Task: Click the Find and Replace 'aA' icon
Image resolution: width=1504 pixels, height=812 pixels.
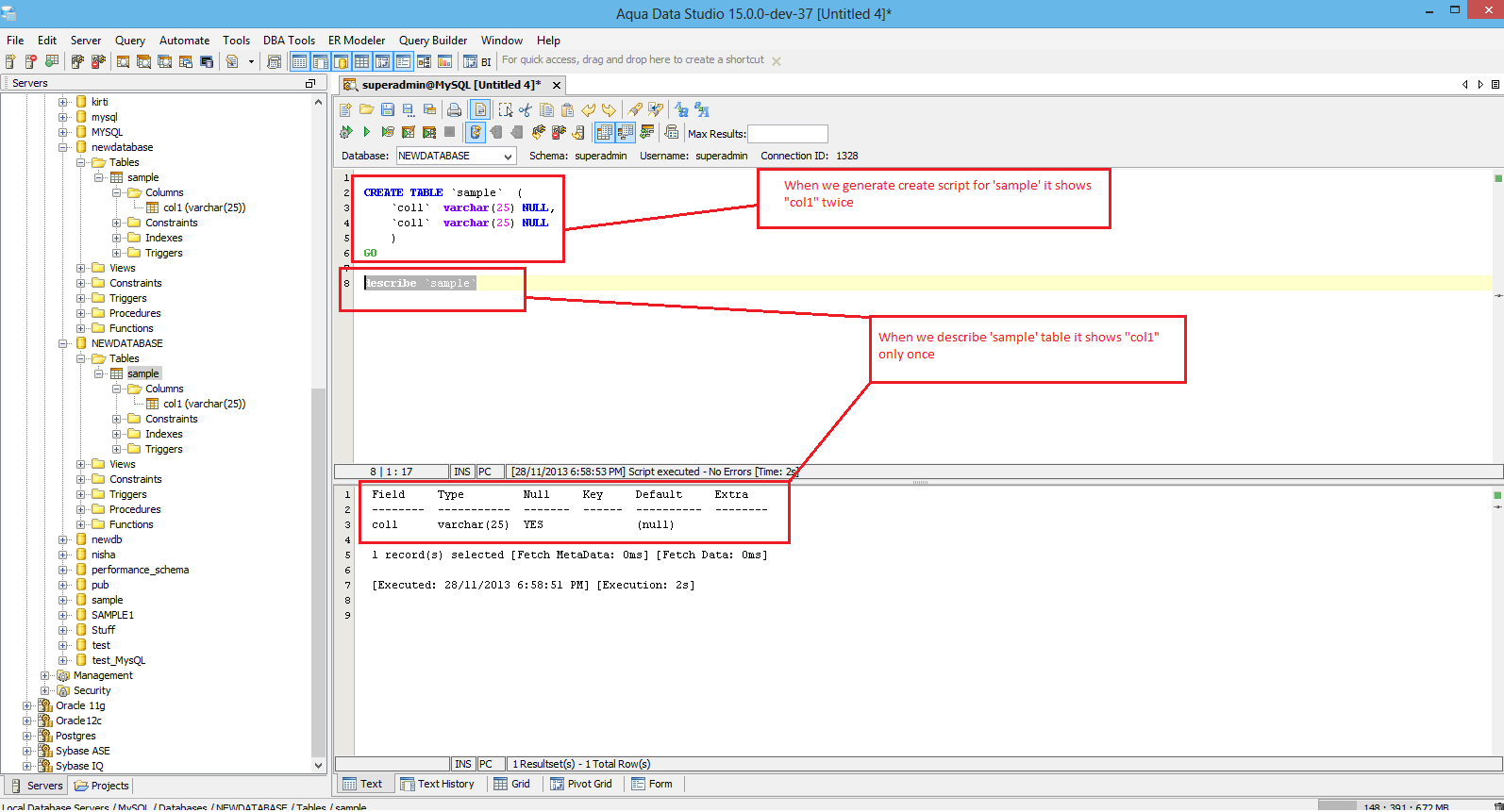Action: 702,110
